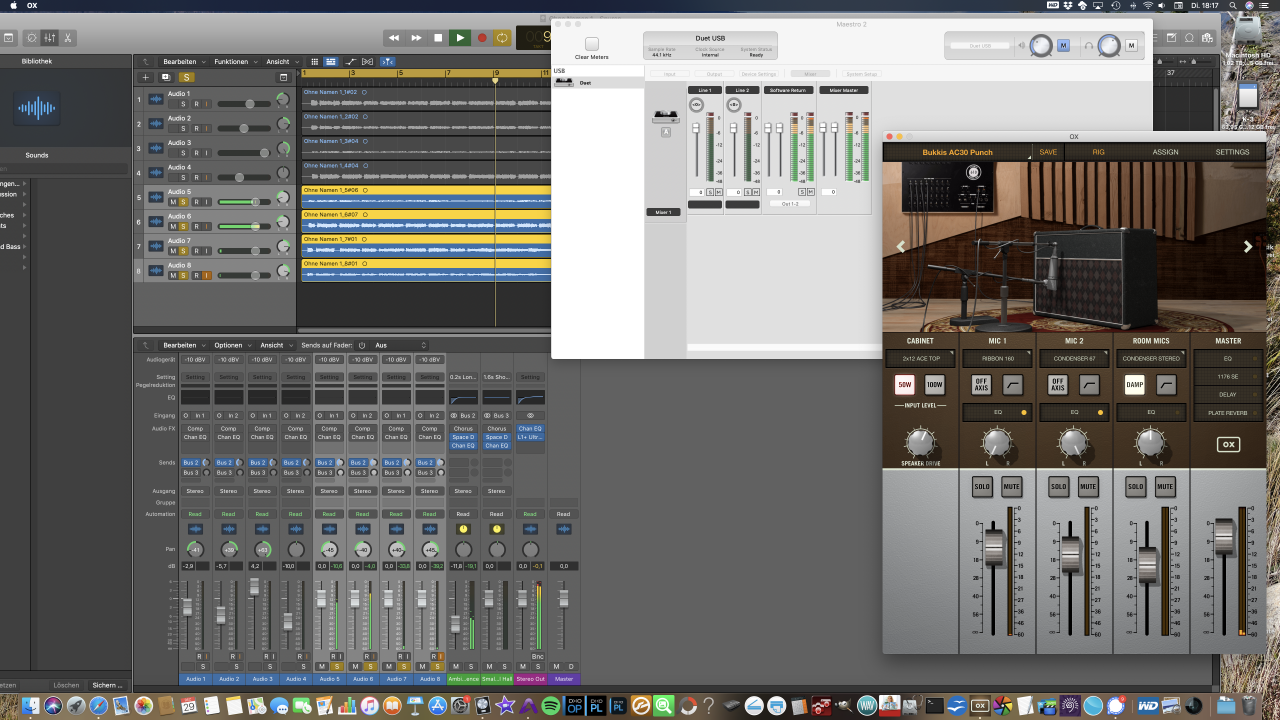Open the System Setup tab in Maestro

pos(861,74)
